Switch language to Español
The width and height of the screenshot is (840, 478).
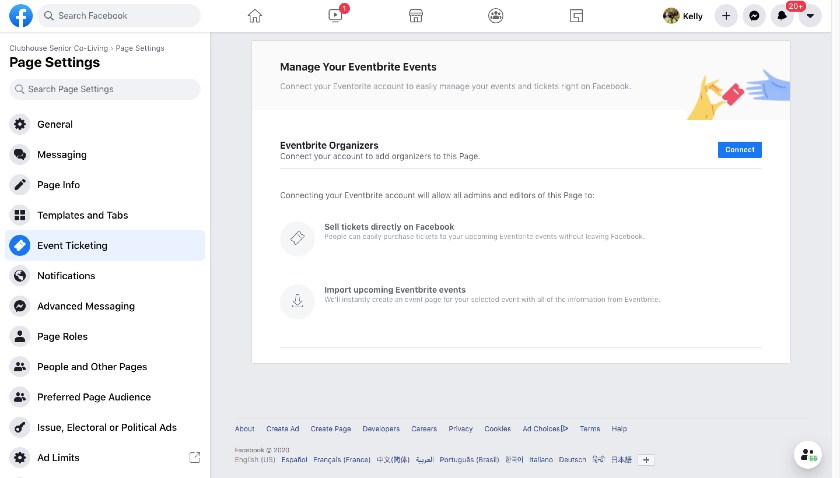point(294,460)
